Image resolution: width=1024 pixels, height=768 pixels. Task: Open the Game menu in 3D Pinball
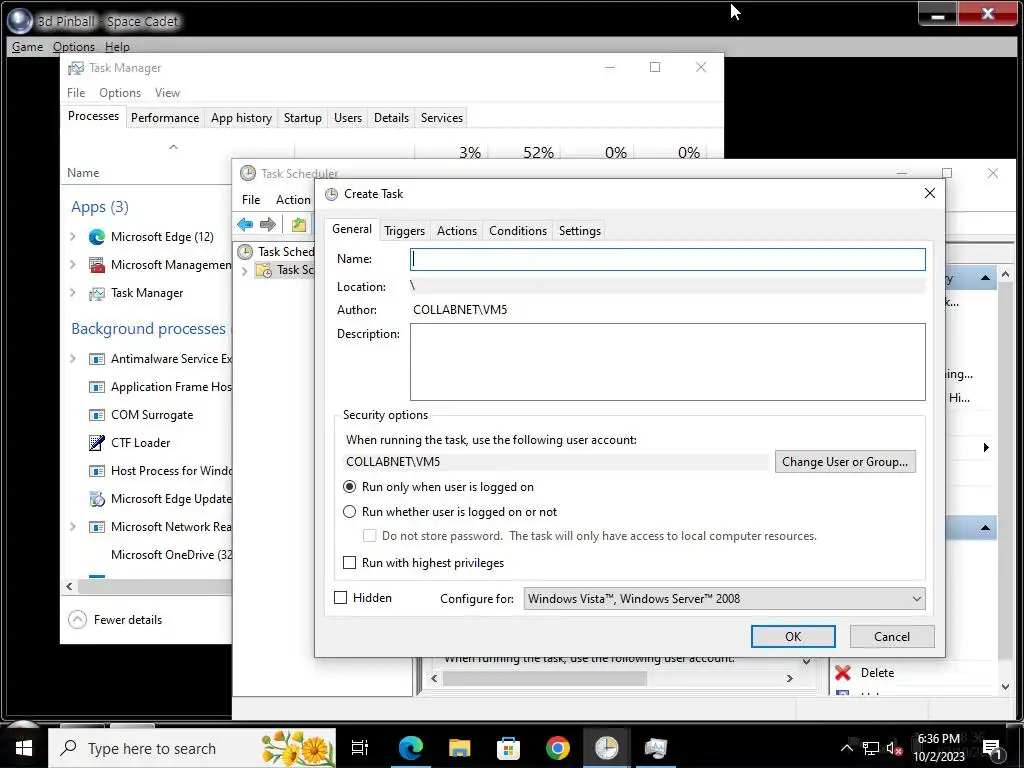point(27,47)
